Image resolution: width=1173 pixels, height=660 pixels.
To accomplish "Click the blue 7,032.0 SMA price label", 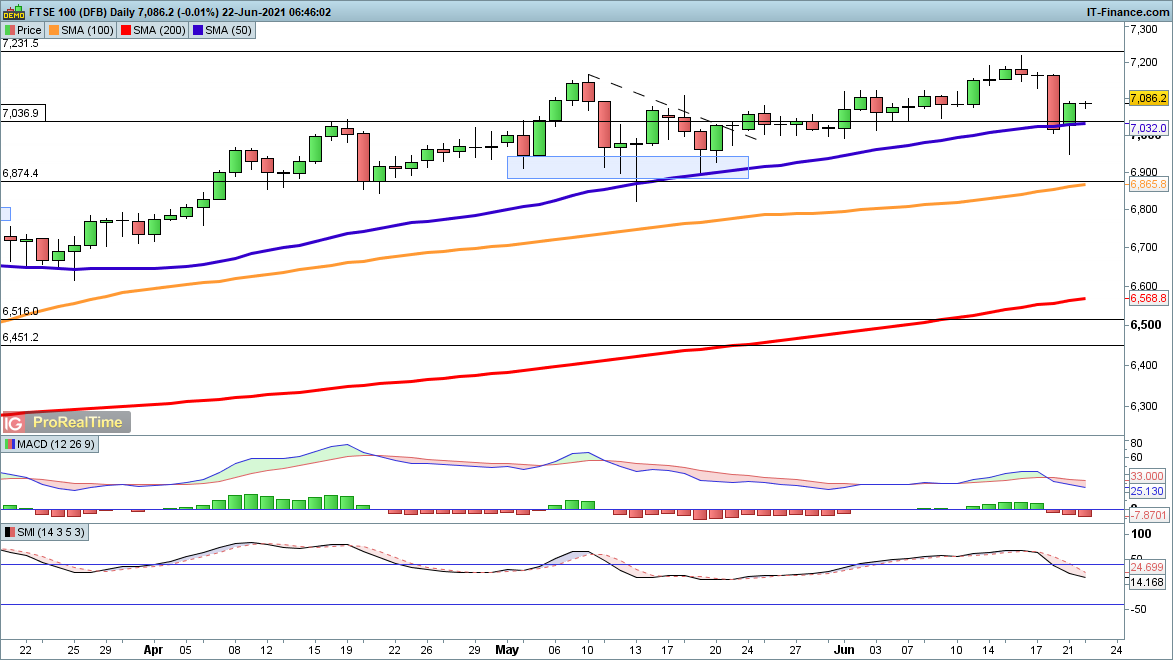I will pos(1148,129).
